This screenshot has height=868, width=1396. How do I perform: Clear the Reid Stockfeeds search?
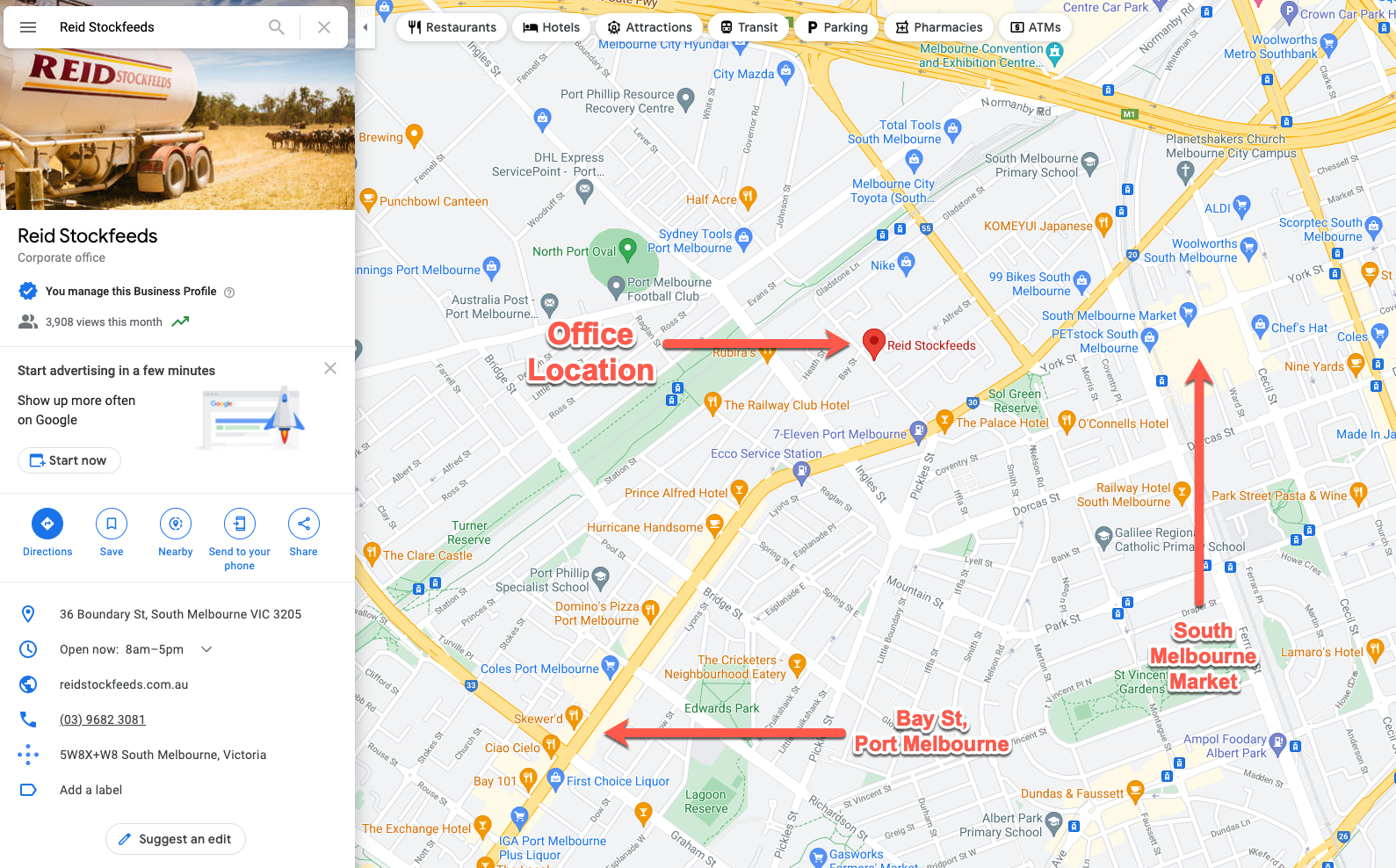(x=324, y=27)
